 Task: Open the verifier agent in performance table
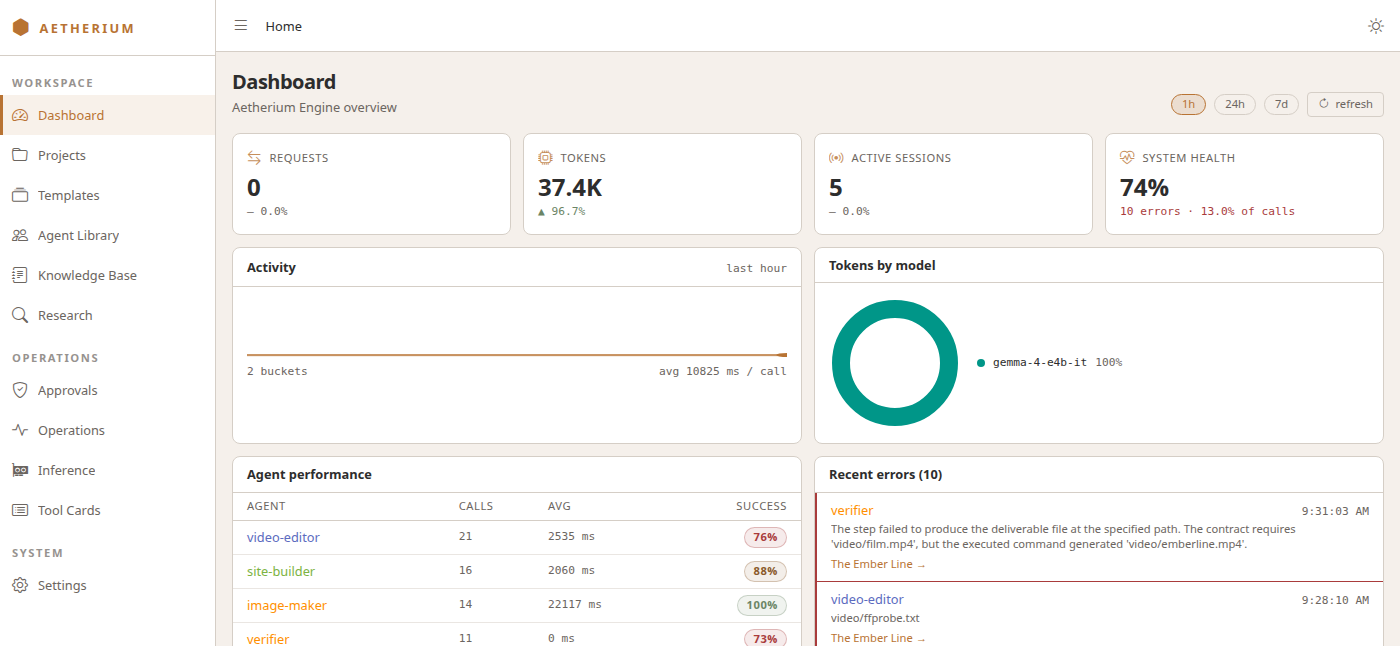coord(268,638)
